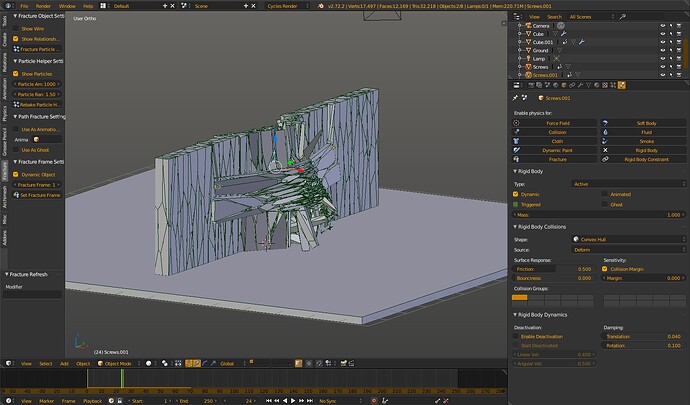Click the Blender info editor icon top-left
Viewport: 690px width, 405px height.
coord(8,6)
